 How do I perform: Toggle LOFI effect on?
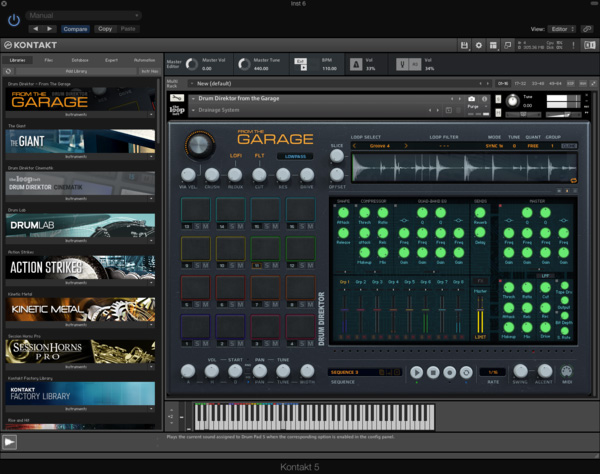235,156
